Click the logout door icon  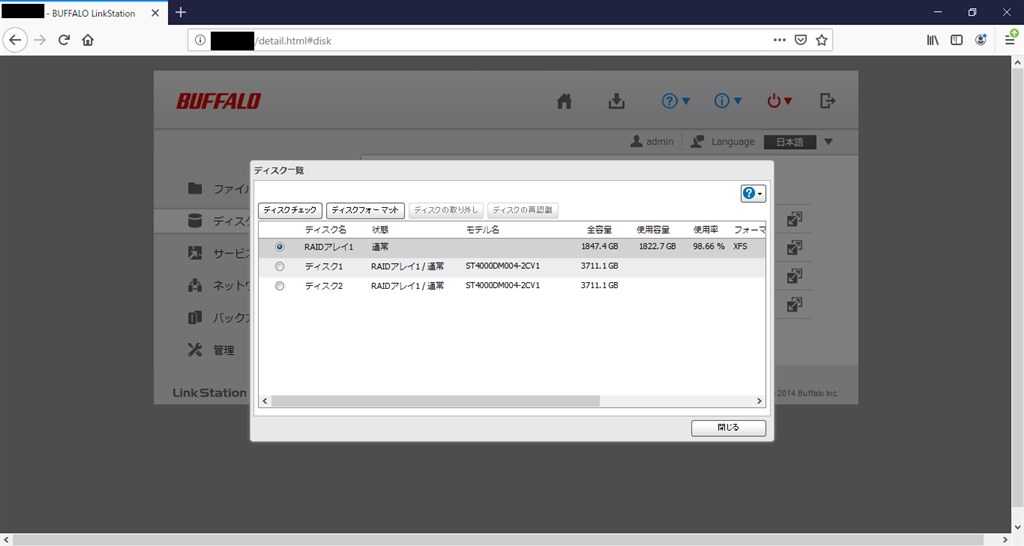[827, 101]
